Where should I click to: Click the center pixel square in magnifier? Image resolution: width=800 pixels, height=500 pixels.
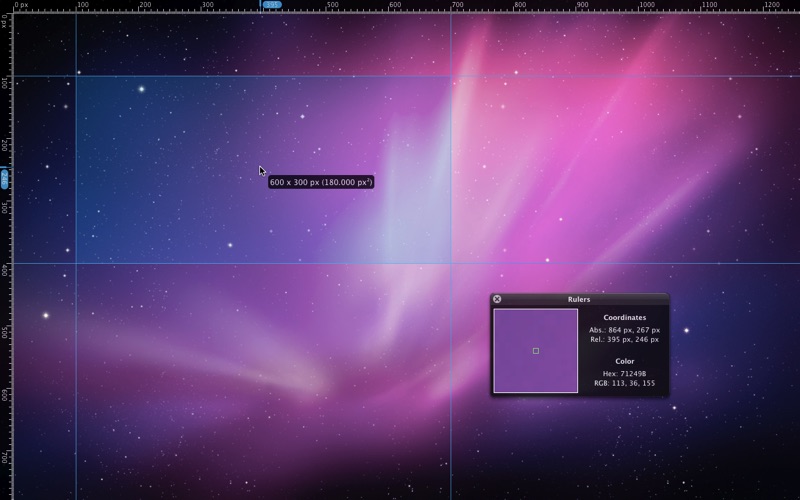pyautogui.click(x=536, y=351)
